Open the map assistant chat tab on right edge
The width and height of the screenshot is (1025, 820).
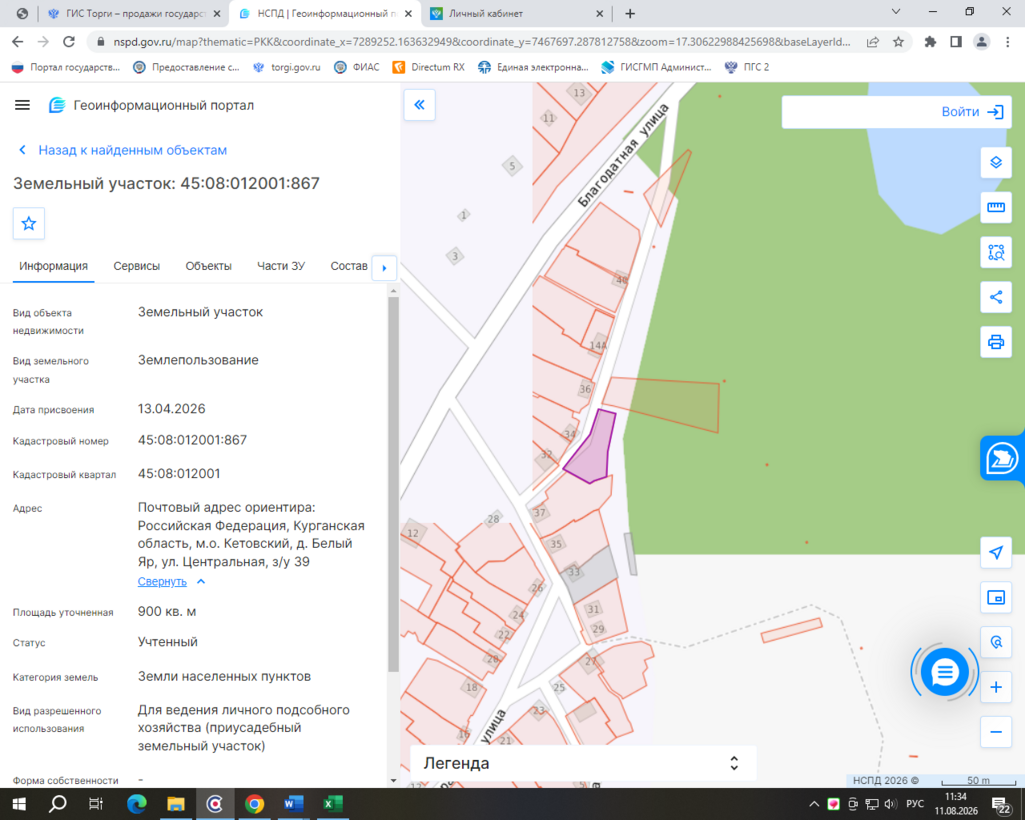coord(1002,458)
